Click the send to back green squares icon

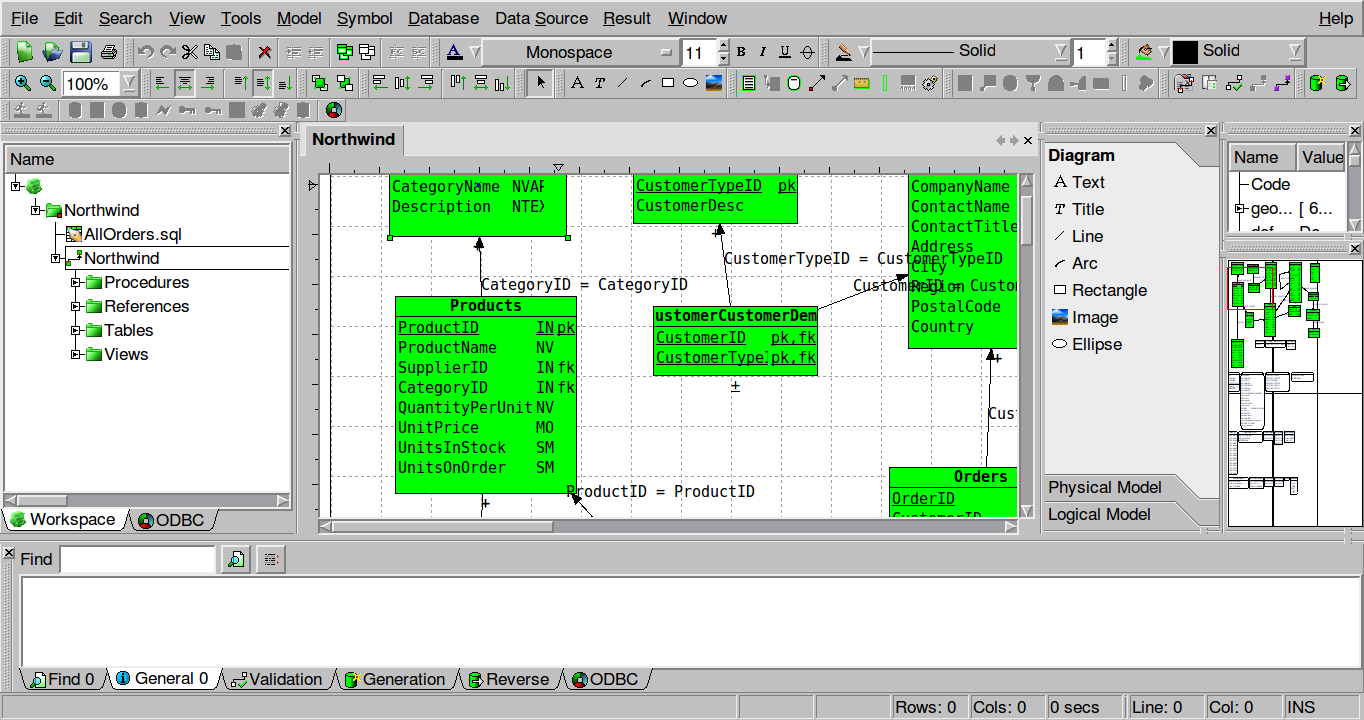pos(345,83)
